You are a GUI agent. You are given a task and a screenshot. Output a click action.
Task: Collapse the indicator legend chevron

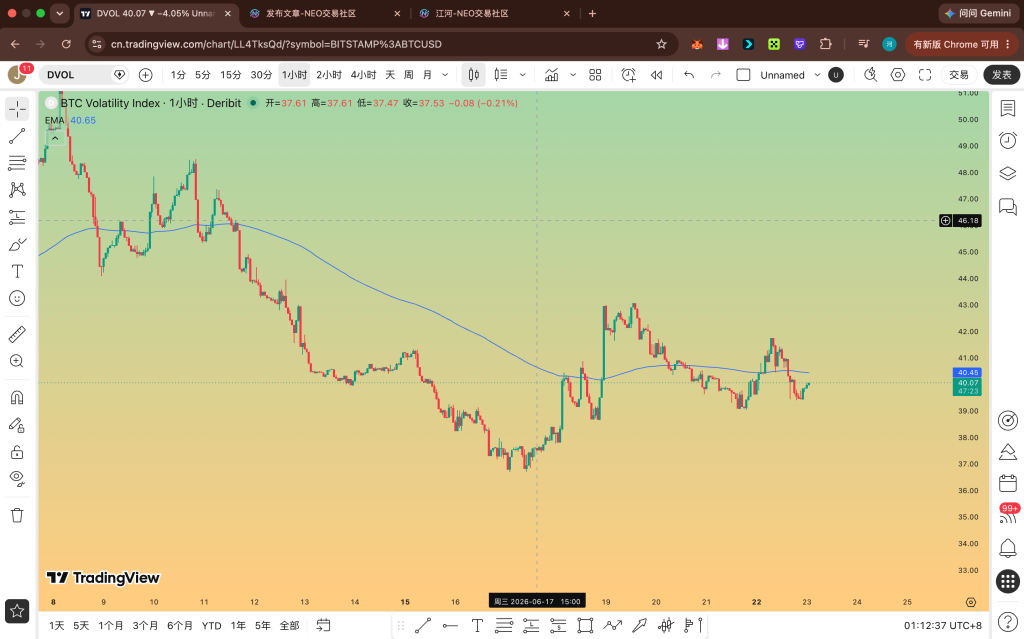click(55, 139)
